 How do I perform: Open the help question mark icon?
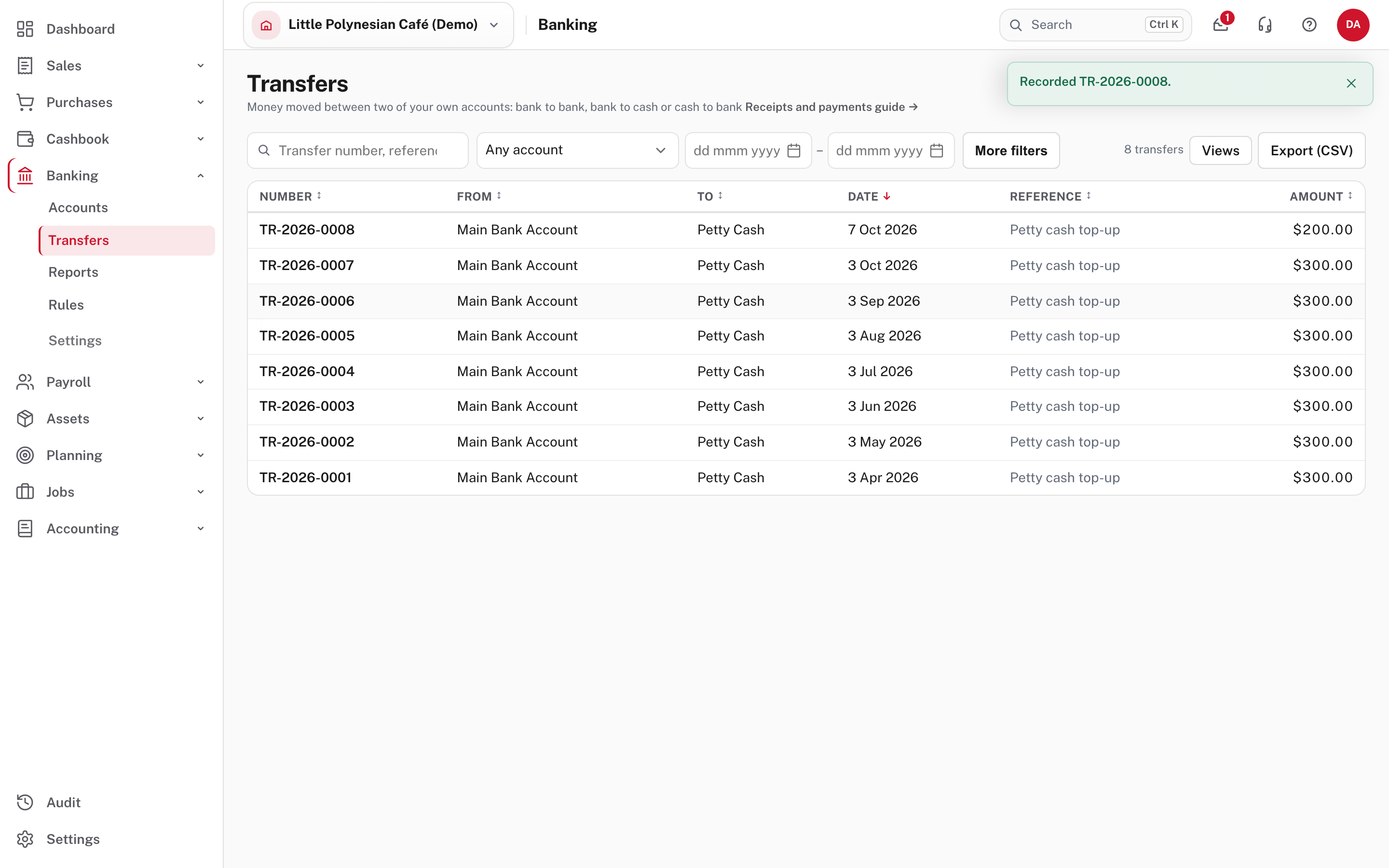pos(1309,25)
